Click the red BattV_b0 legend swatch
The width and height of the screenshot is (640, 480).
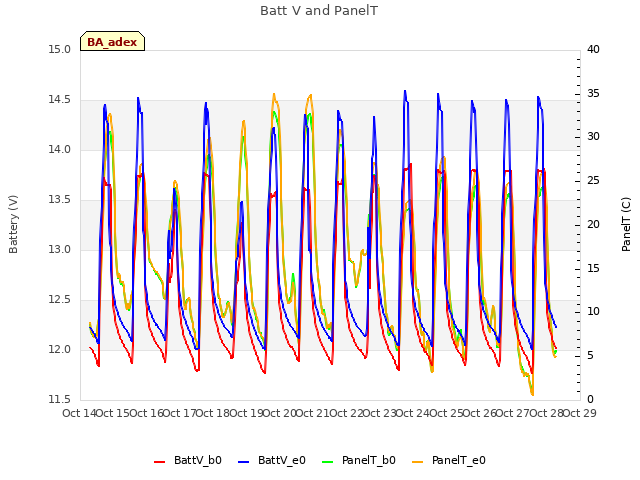coord(160,462)
